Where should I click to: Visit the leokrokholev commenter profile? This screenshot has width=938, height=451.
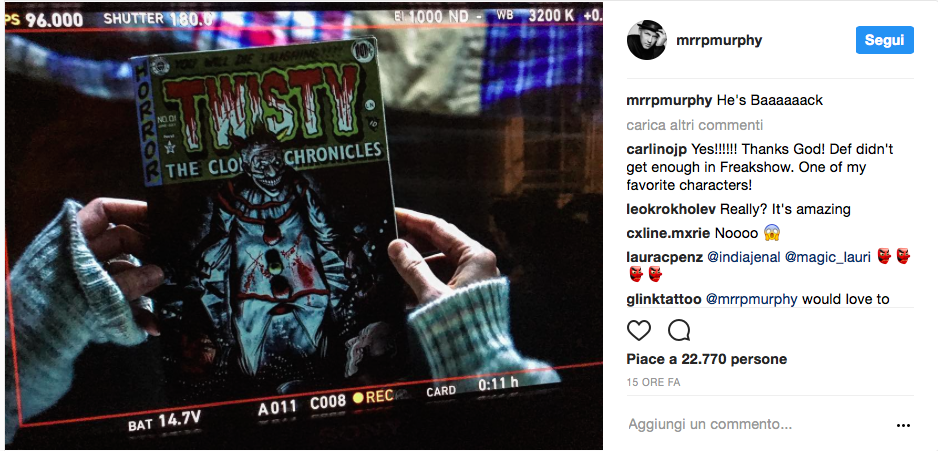[671, 209]
